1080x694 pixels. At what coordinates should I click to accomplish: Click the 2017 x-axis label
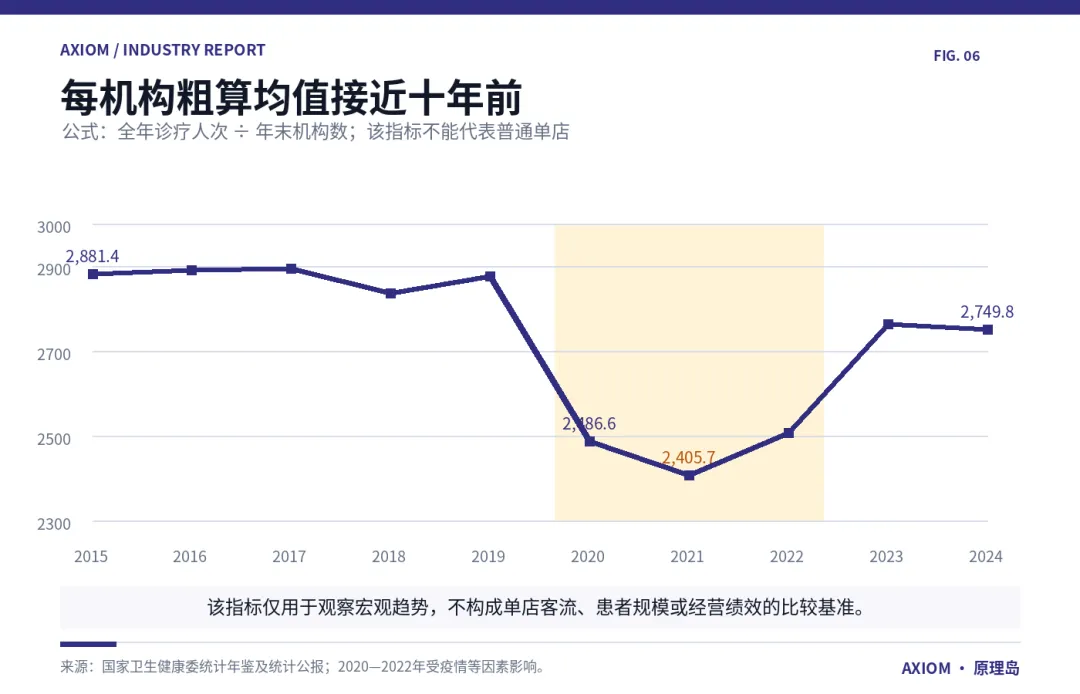pyautogui.click(x=289, y=556)
